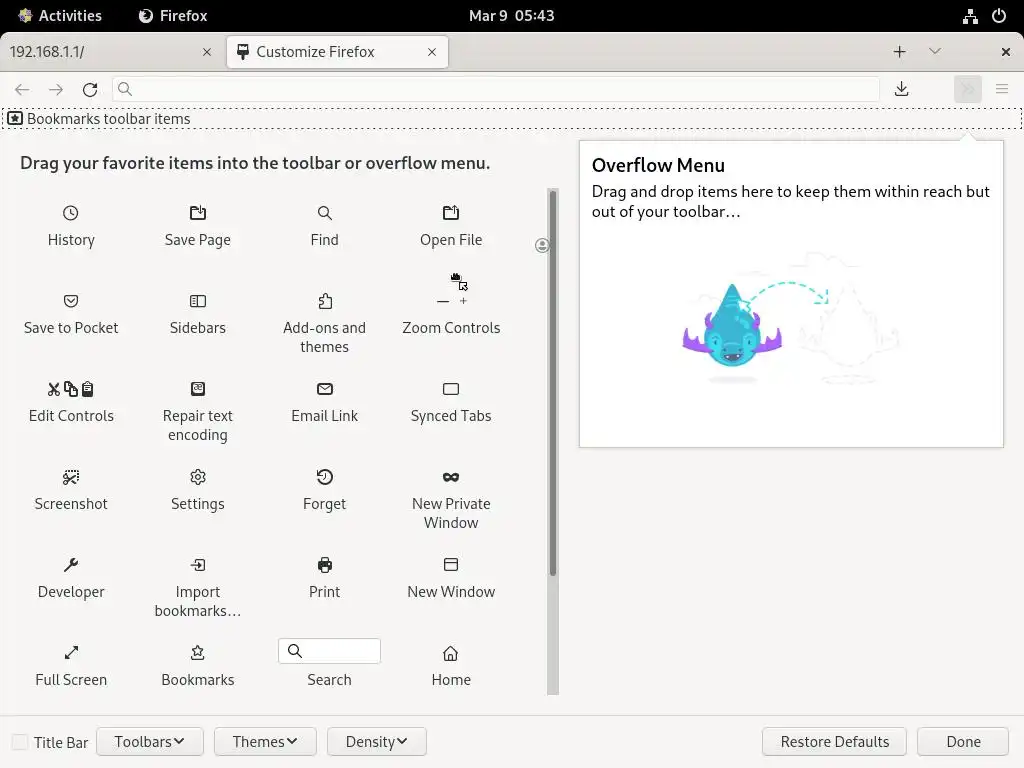
Task: Select the Settings gear icon
Action: pyautogui.click(x=198, y=477)
